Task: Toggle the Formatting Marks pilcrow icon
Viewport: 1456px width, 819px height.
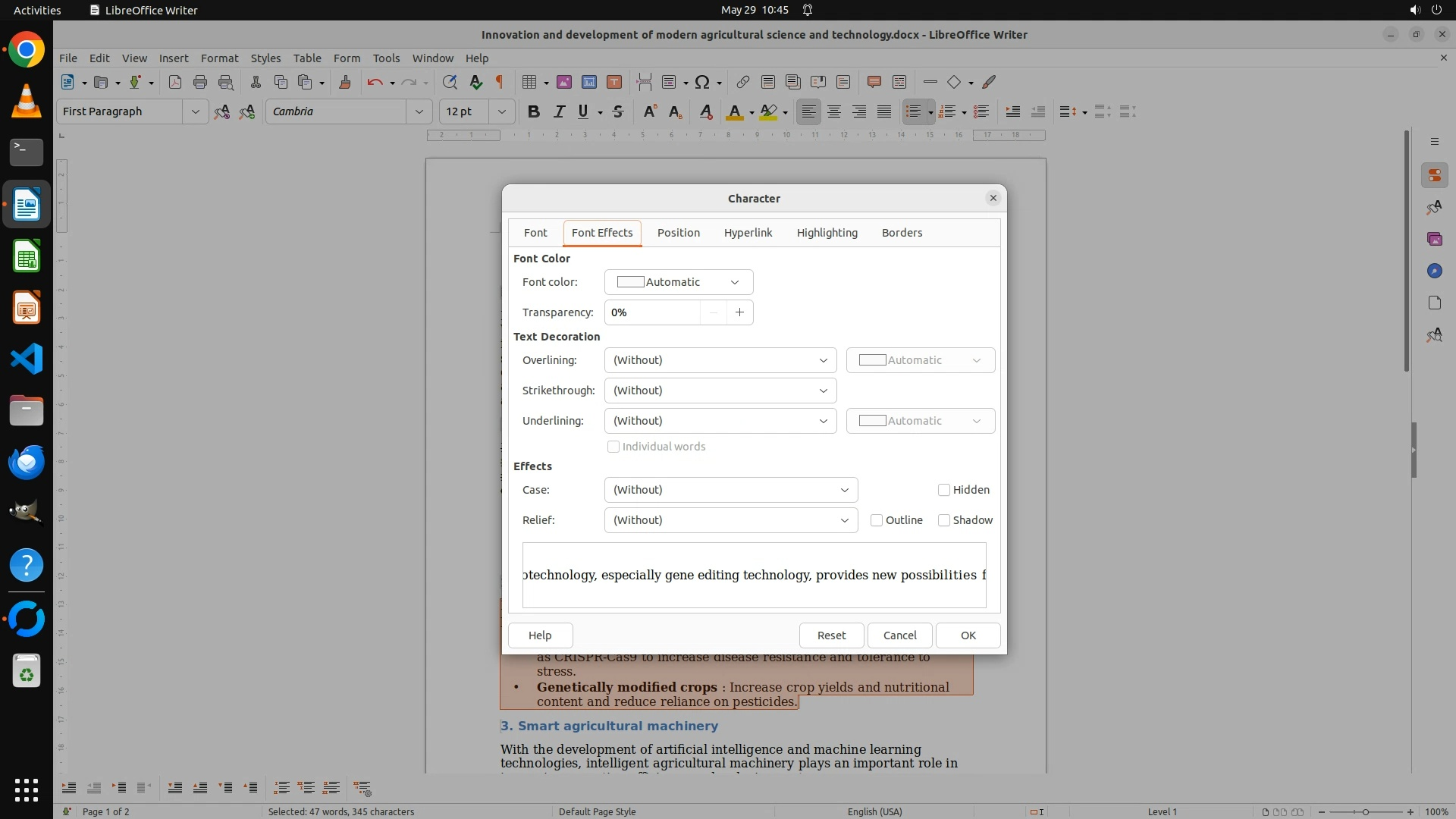Action: (x=500, y=82)
